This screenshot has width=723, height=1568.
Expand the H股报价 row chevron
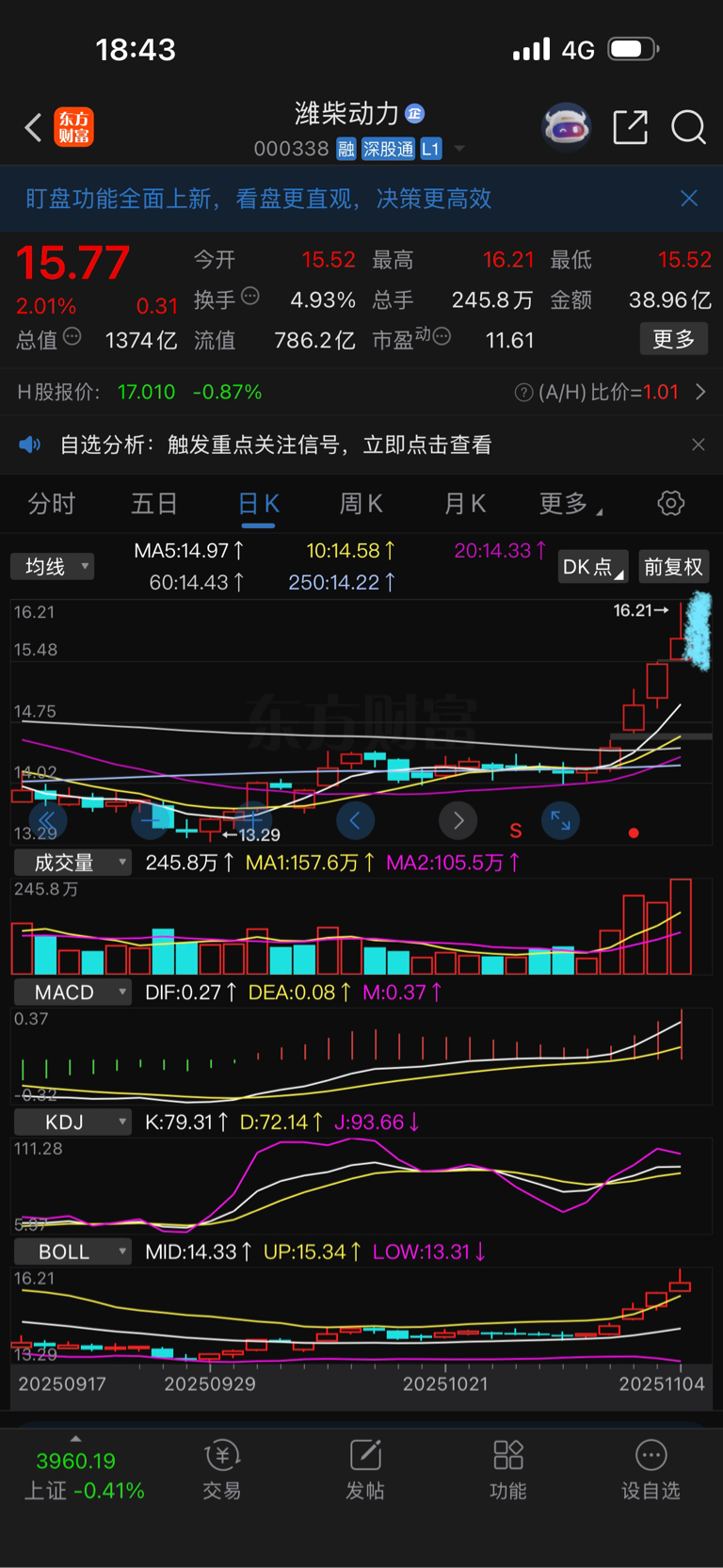click(x=700, y=392)
